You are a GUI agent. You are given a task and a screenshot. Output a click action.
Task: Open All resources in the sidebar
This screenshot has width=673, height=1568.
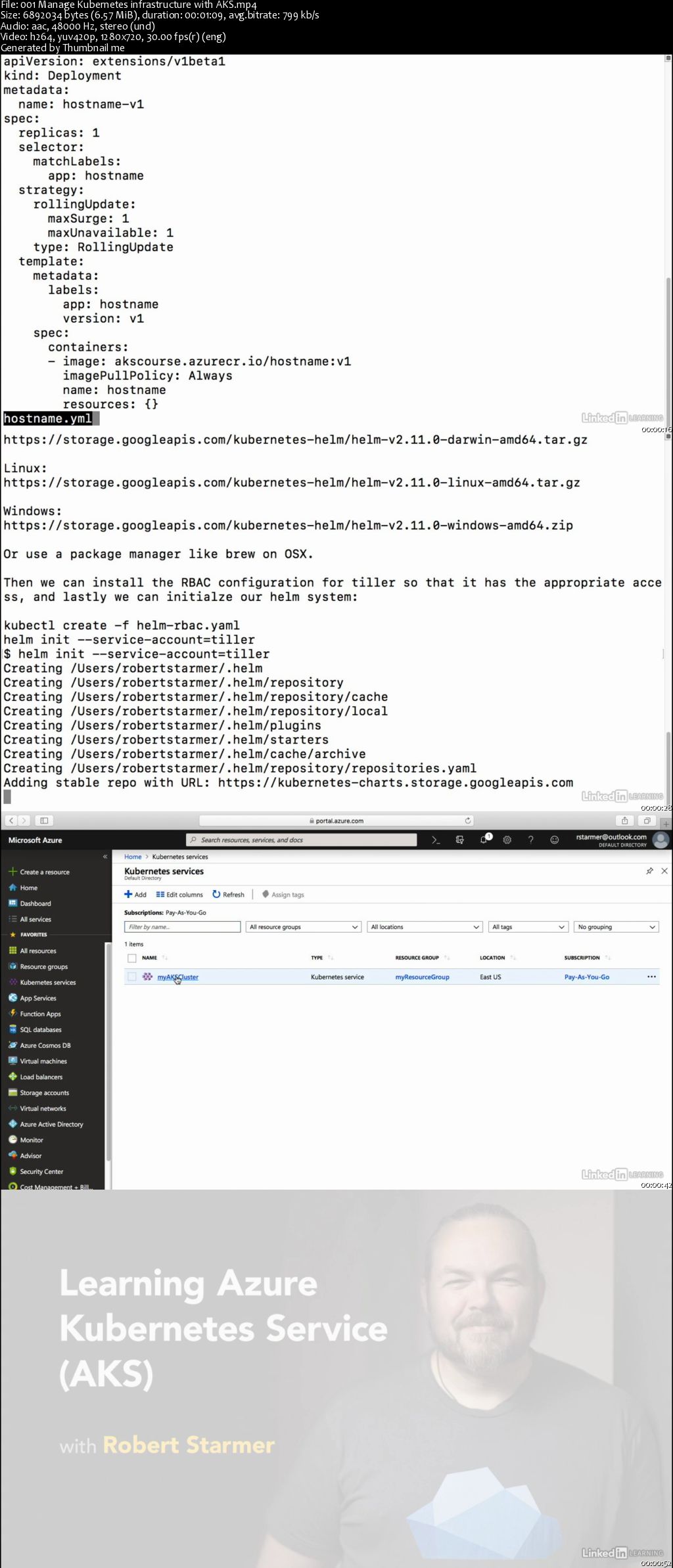click(x=38, y=951)
